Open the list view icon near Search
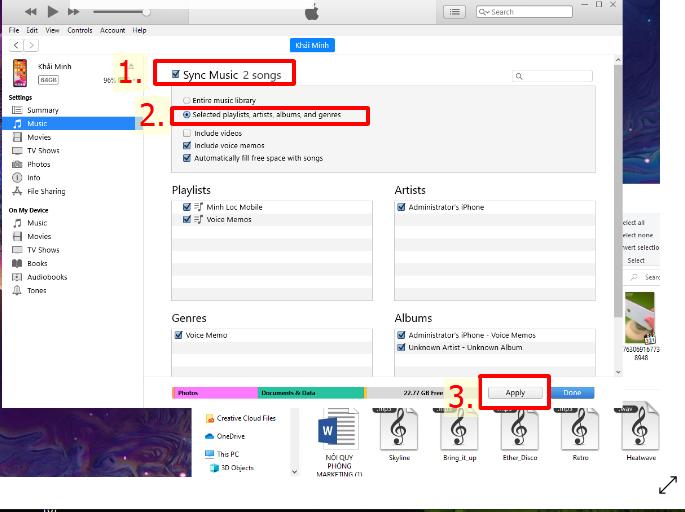685x512 pixels. (x=454, y=12)
